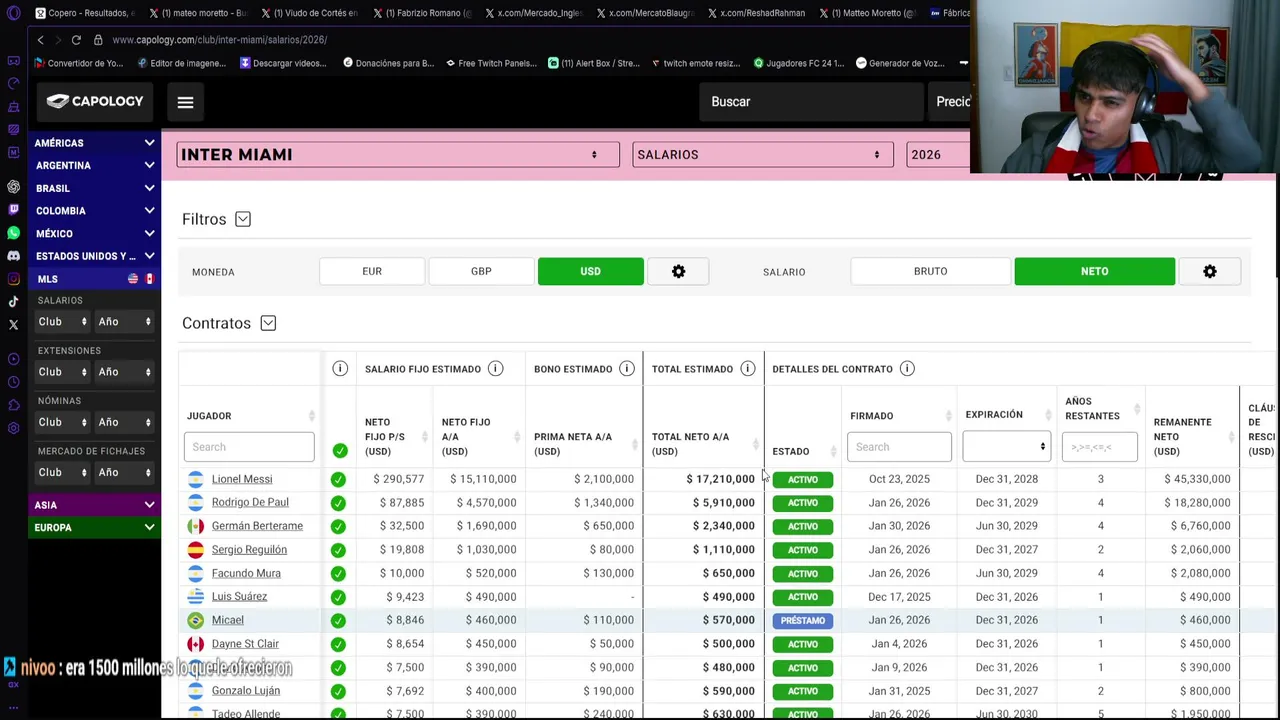Open the Expiración filter dropdown
Image resolution: width=1280 pixels, height=720 pixels.
[x=1006, y=447]
